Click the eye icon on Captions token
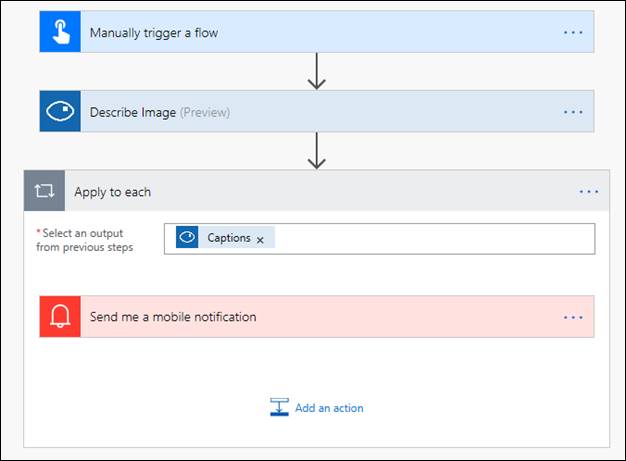The width and height of the screenshot is (626, 461). [187, 238]
